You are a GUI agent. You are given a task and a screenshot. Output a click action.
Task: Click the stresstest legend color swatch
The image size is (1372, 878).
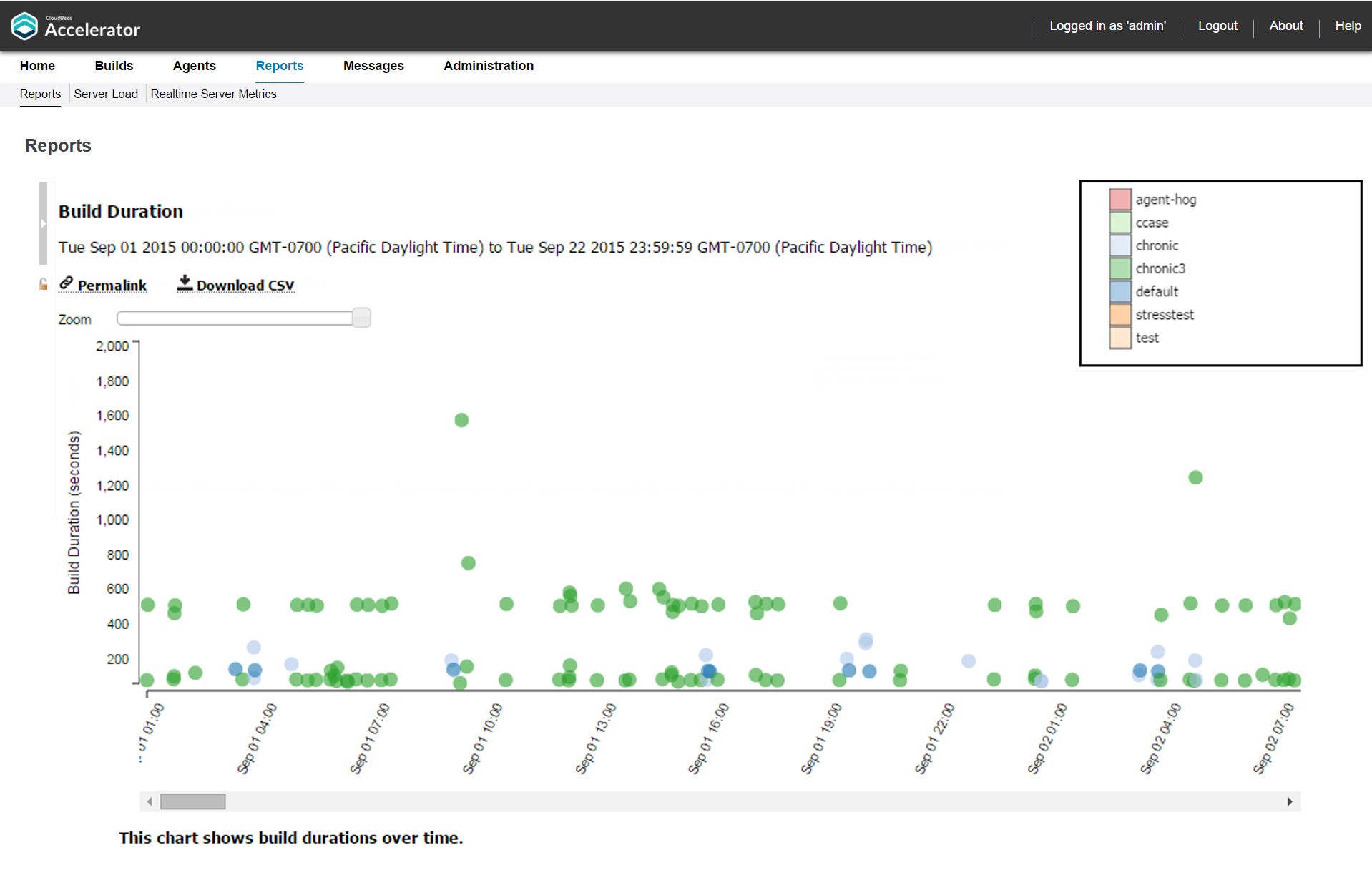(1120, 314)
